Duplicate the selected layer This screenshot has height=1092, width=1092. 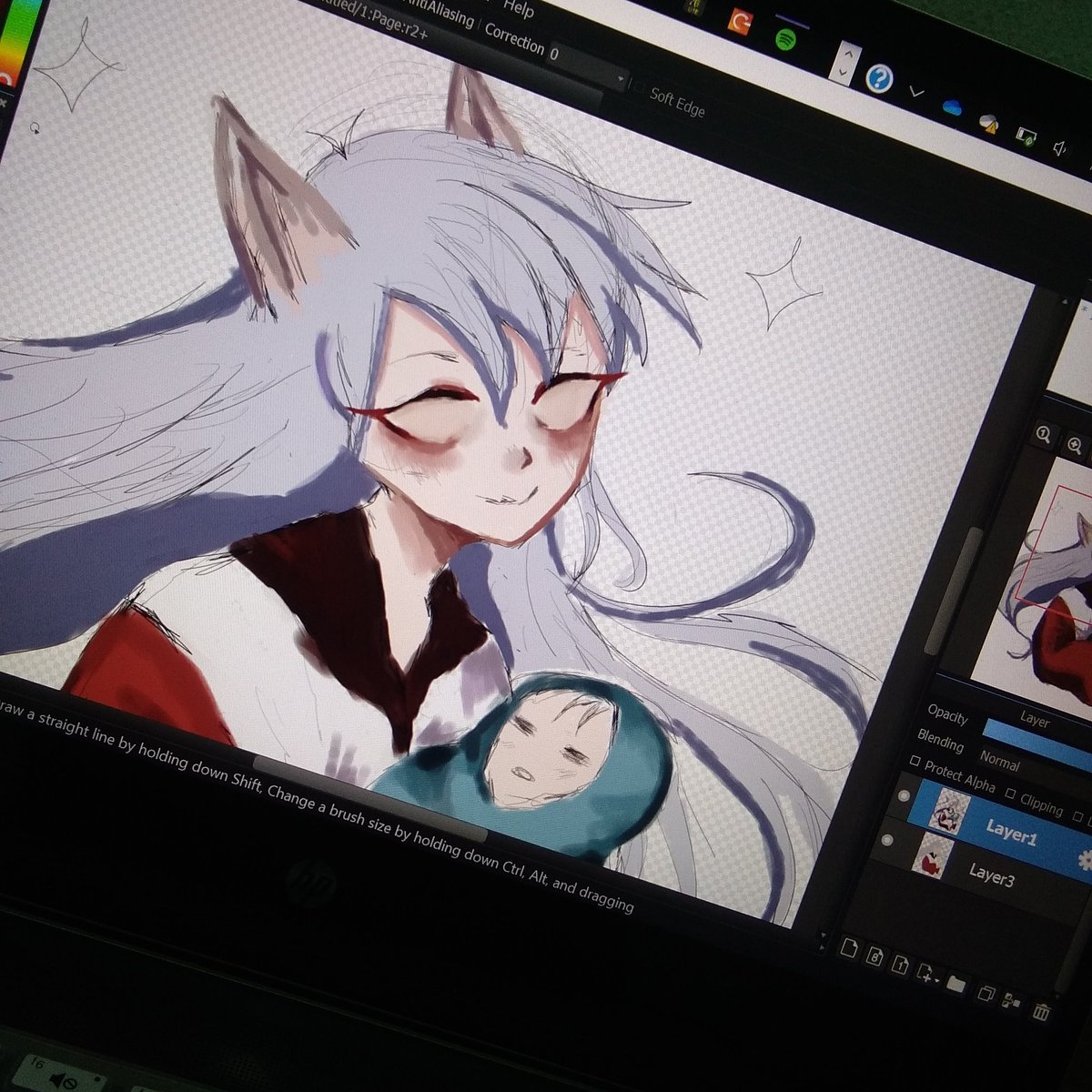pos(986,993)
